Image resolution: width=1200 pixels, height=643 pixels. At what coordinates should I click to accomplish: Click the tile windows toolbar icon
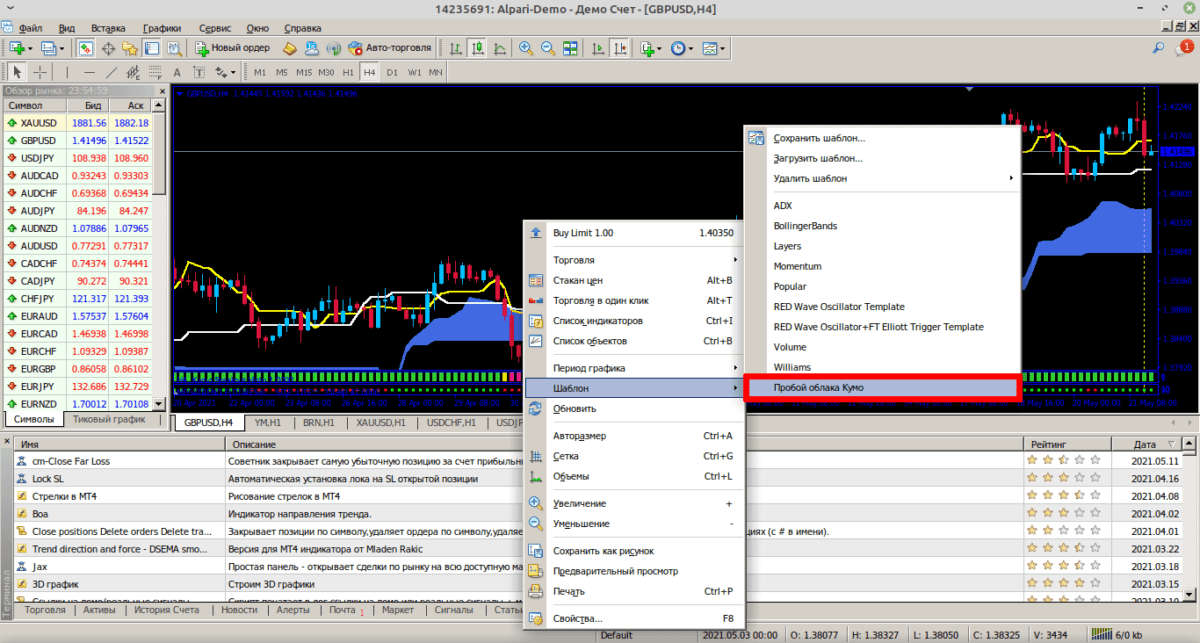coord(570,48)
